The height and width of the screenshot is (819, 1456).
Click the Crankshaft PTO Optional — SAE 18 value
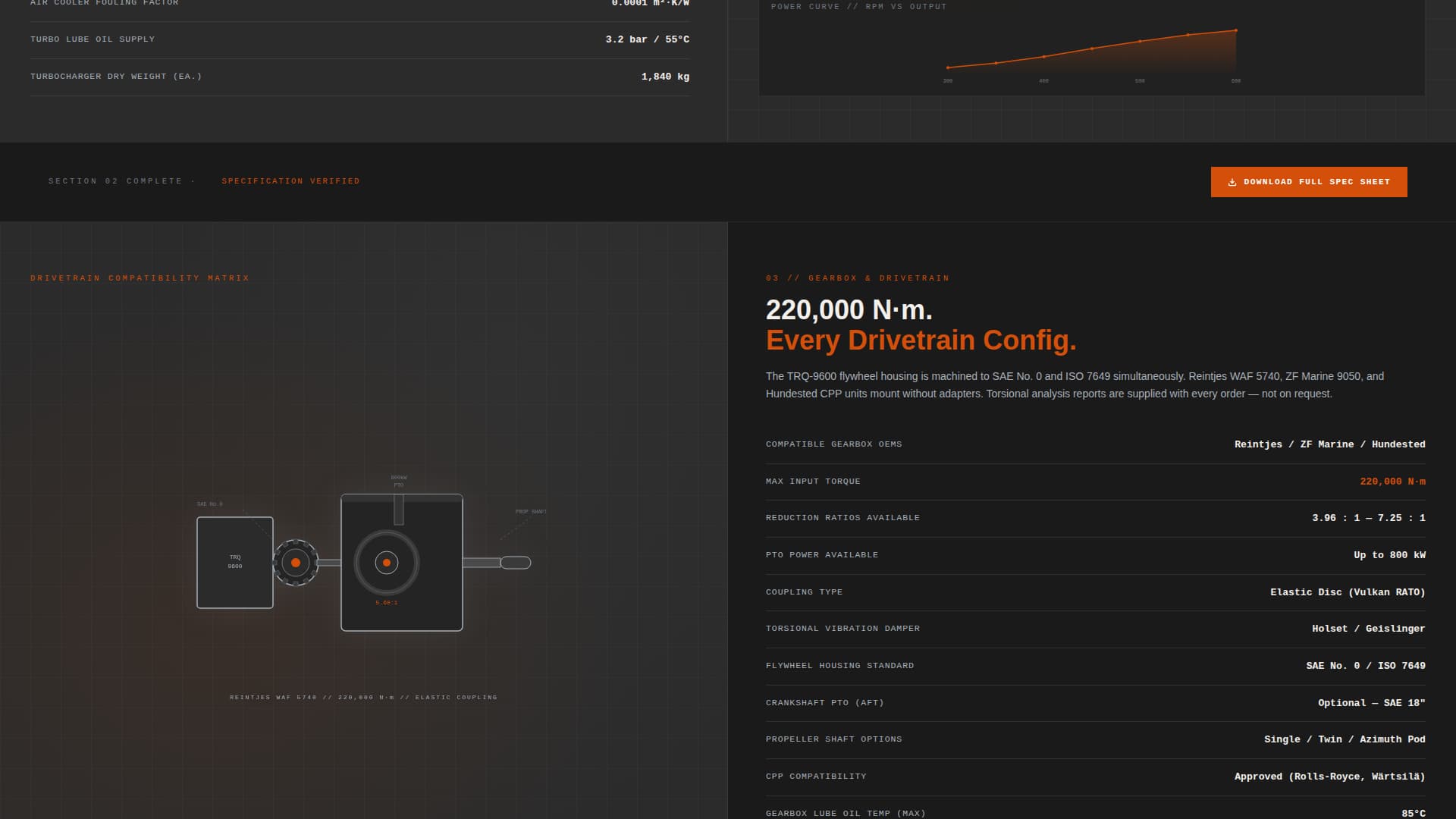click(x=1371, y=702)
